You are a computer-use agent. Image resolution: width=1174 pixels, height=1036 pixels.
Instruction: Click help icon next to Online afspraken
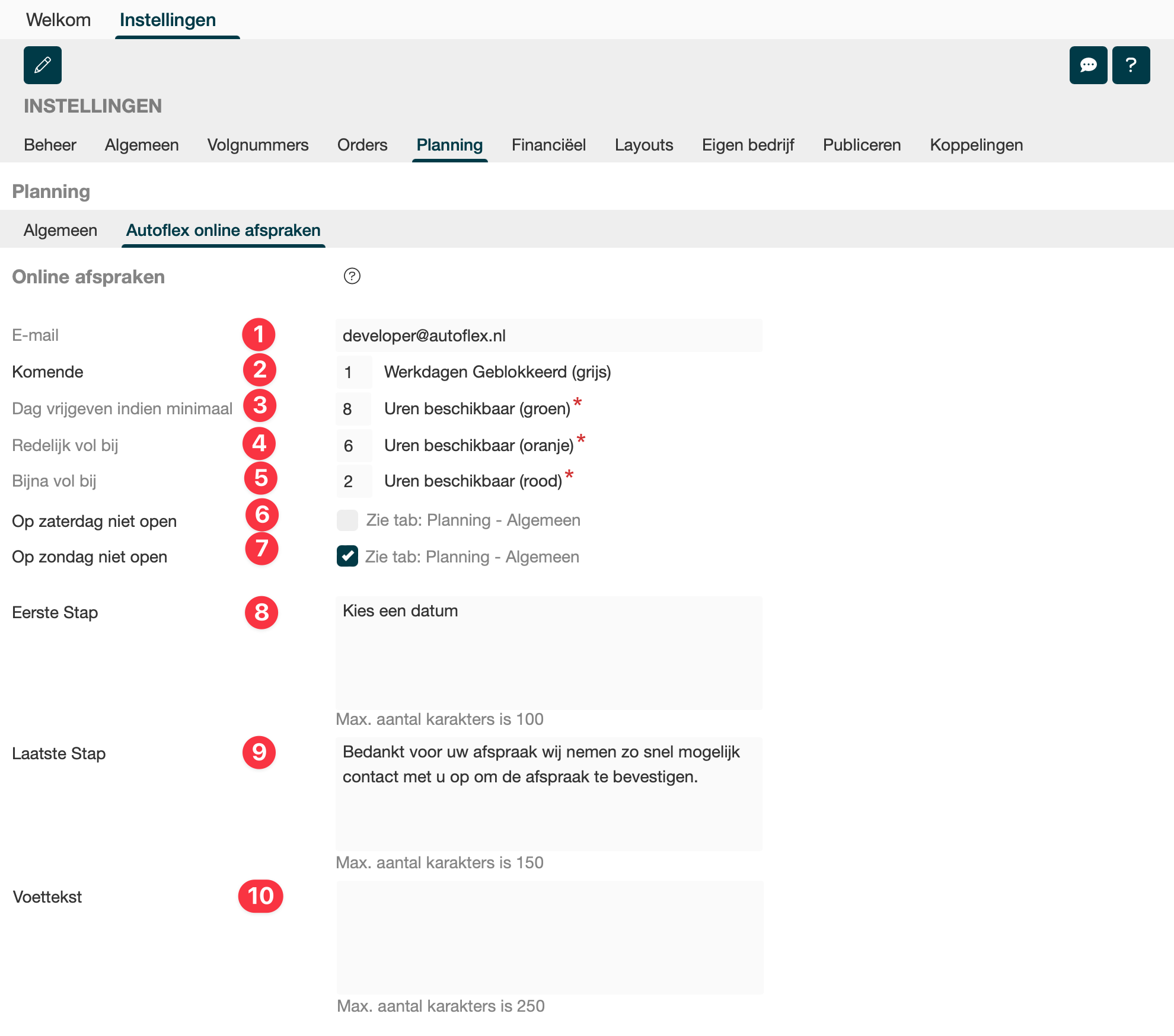point(352,276)
